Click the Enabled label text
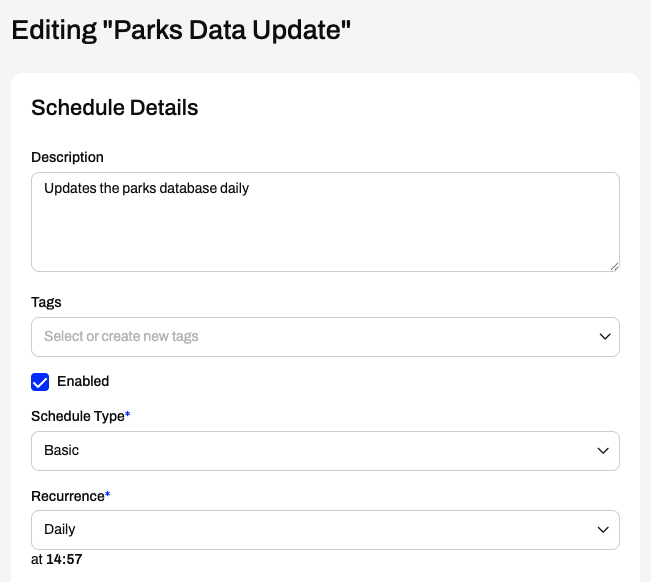This screenshot has height=582, width=651. (x=83, y=381)
